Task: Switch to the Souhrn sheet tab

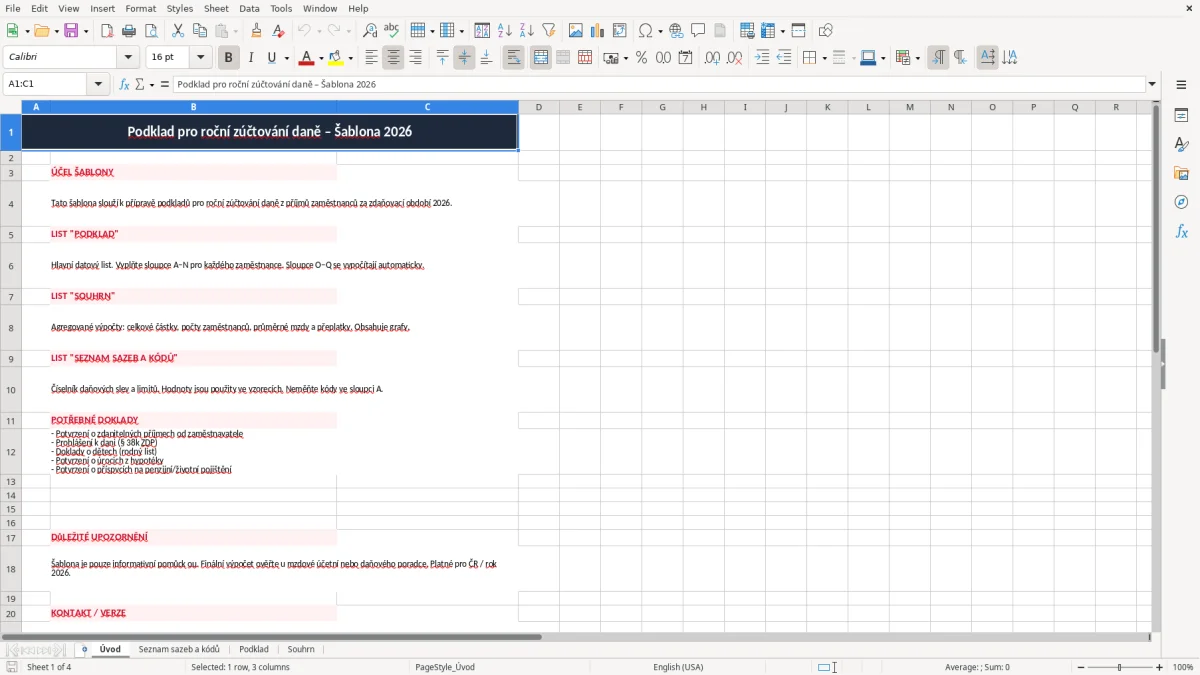Action: (301, 649)
